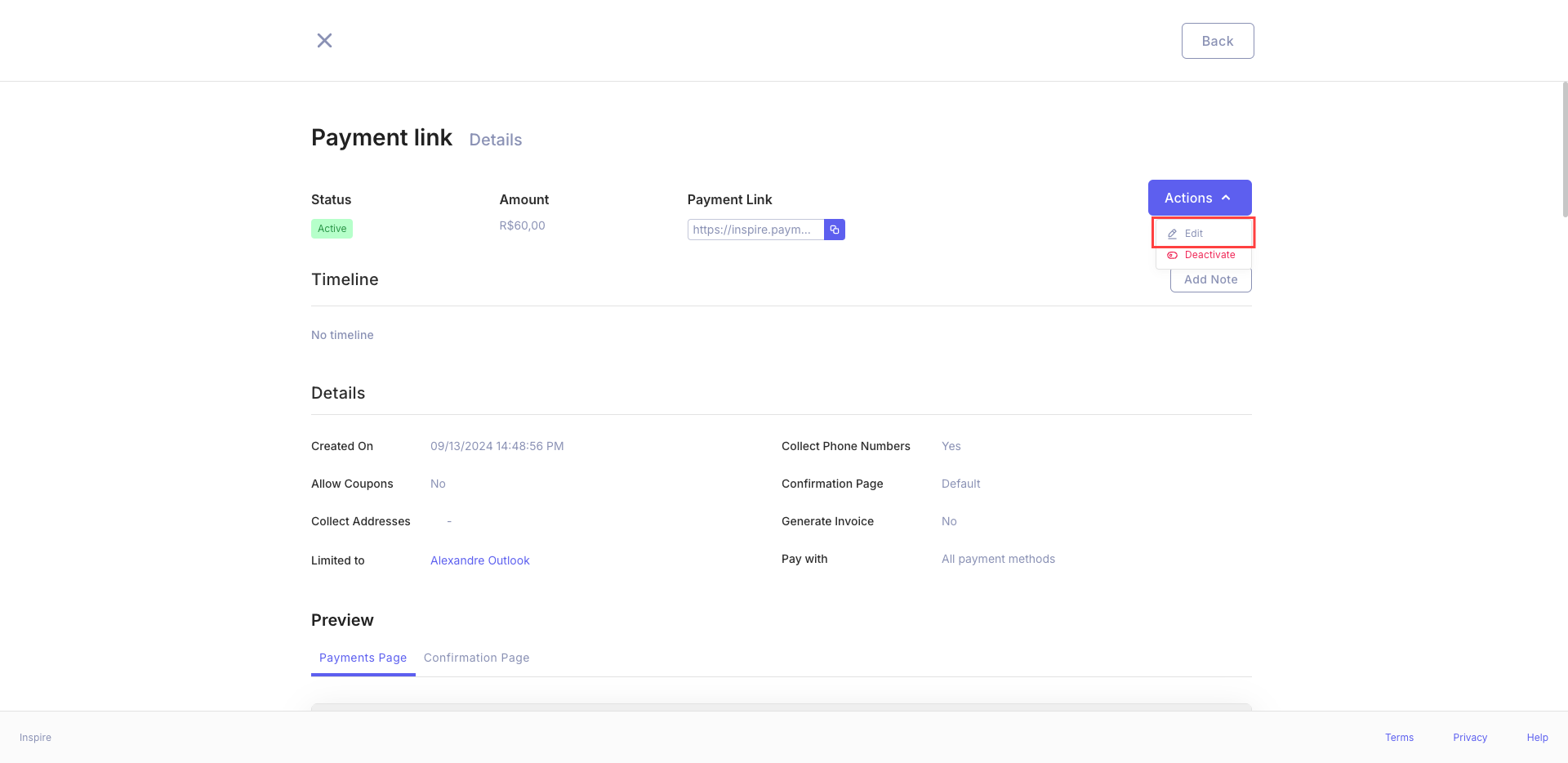Image resolution: width=1568 pixels, height=763 pixels.
Task: Open the Help link in footer
Action: coord(1537,738)
